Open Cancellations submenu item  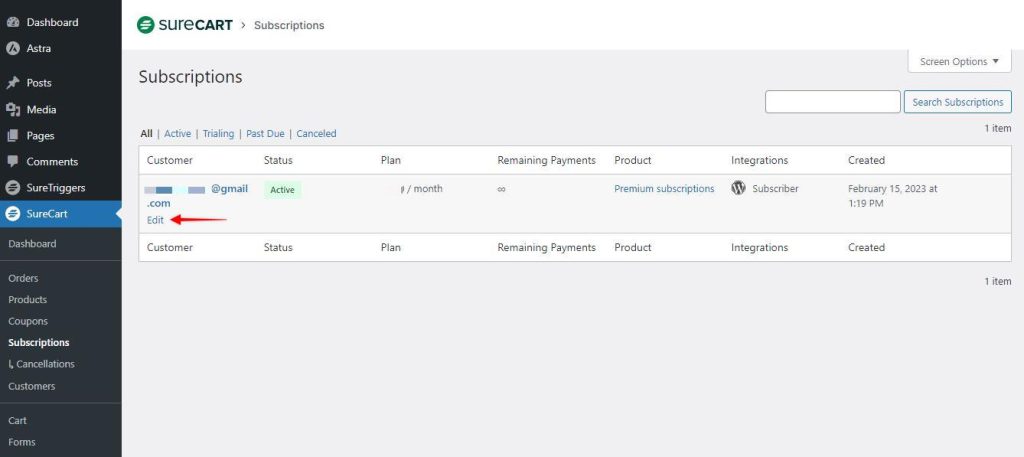[45, 364]
